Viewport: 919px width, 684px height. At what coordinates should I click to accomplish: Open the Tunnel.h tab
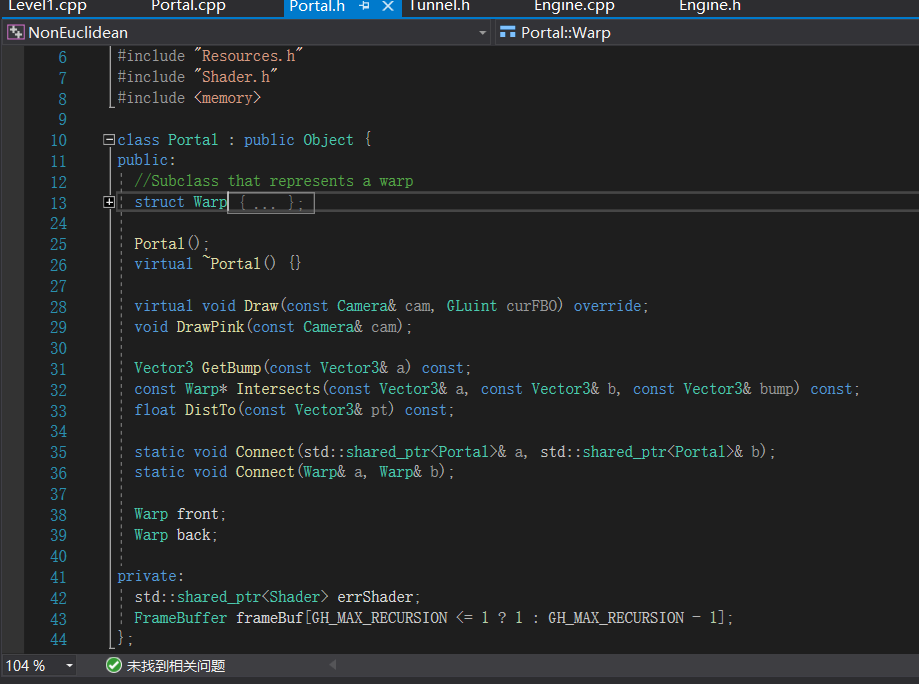coord(439,6)
